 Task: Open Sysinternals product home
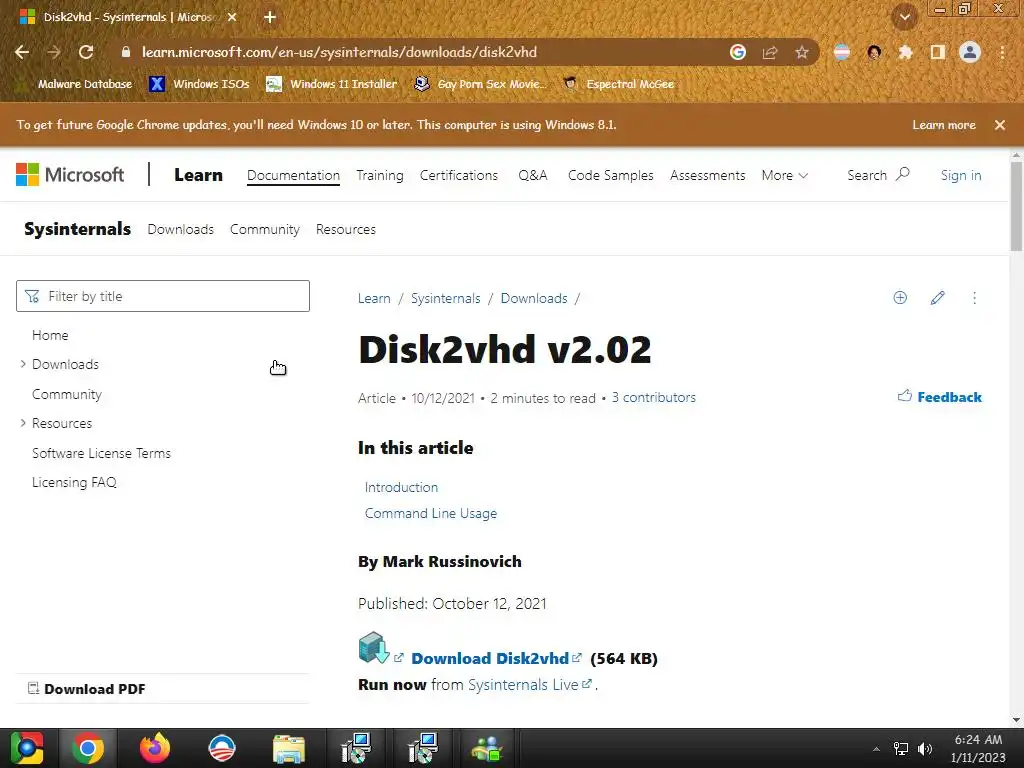coord(77,229)
